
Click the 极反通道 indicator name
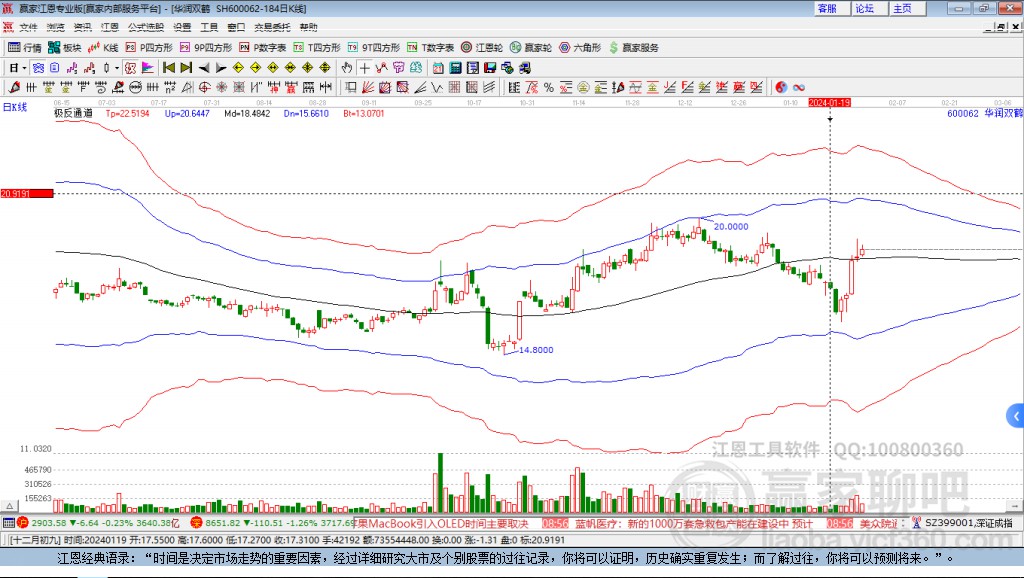73,113
